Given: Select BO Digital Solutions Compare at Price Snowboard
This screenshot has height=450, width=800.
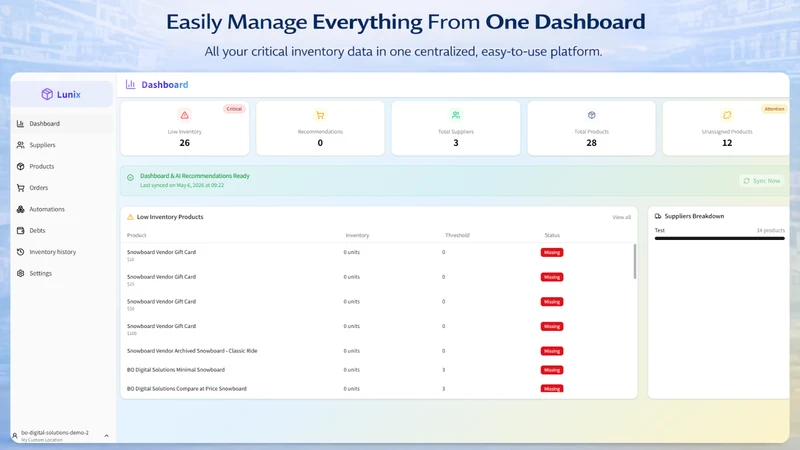Looking at the screenshot, I should 187,389.
